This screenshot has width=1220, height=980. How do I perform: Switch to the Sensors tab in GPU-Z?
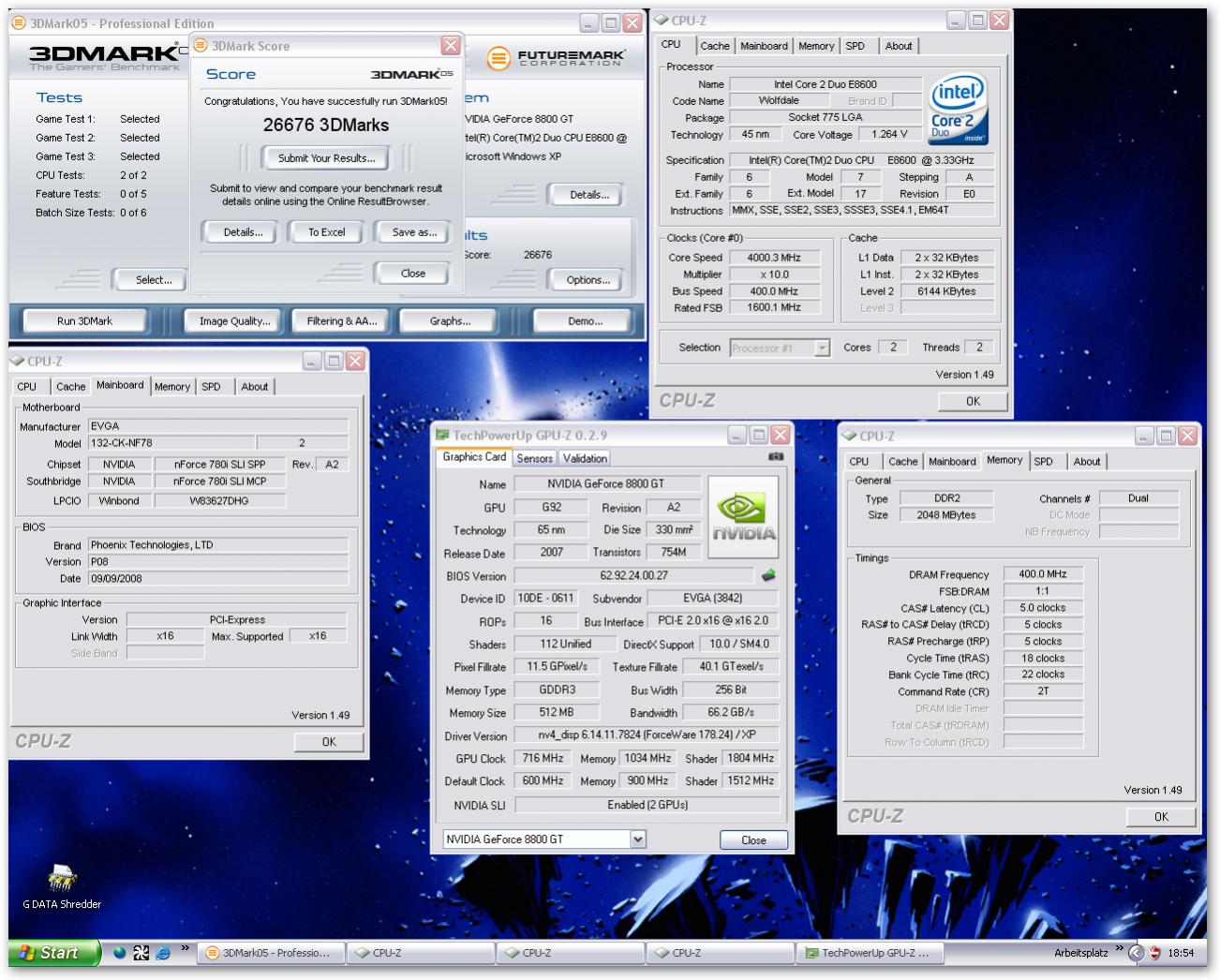[x=534, y=458]
